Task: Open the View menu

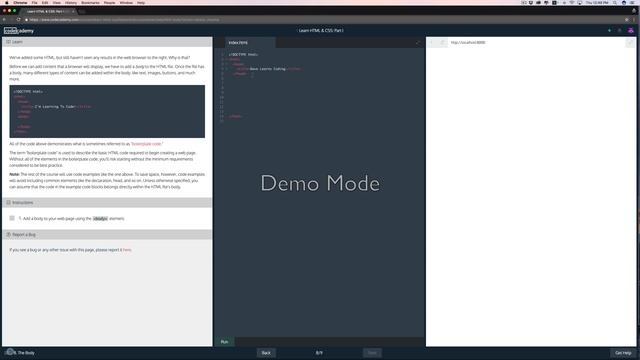Action: pos(56,3)
